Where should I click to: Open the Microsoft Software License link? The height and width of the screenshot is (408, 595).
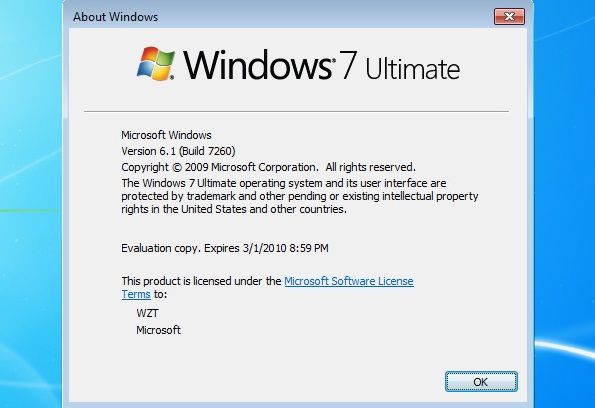click(349, 281)
